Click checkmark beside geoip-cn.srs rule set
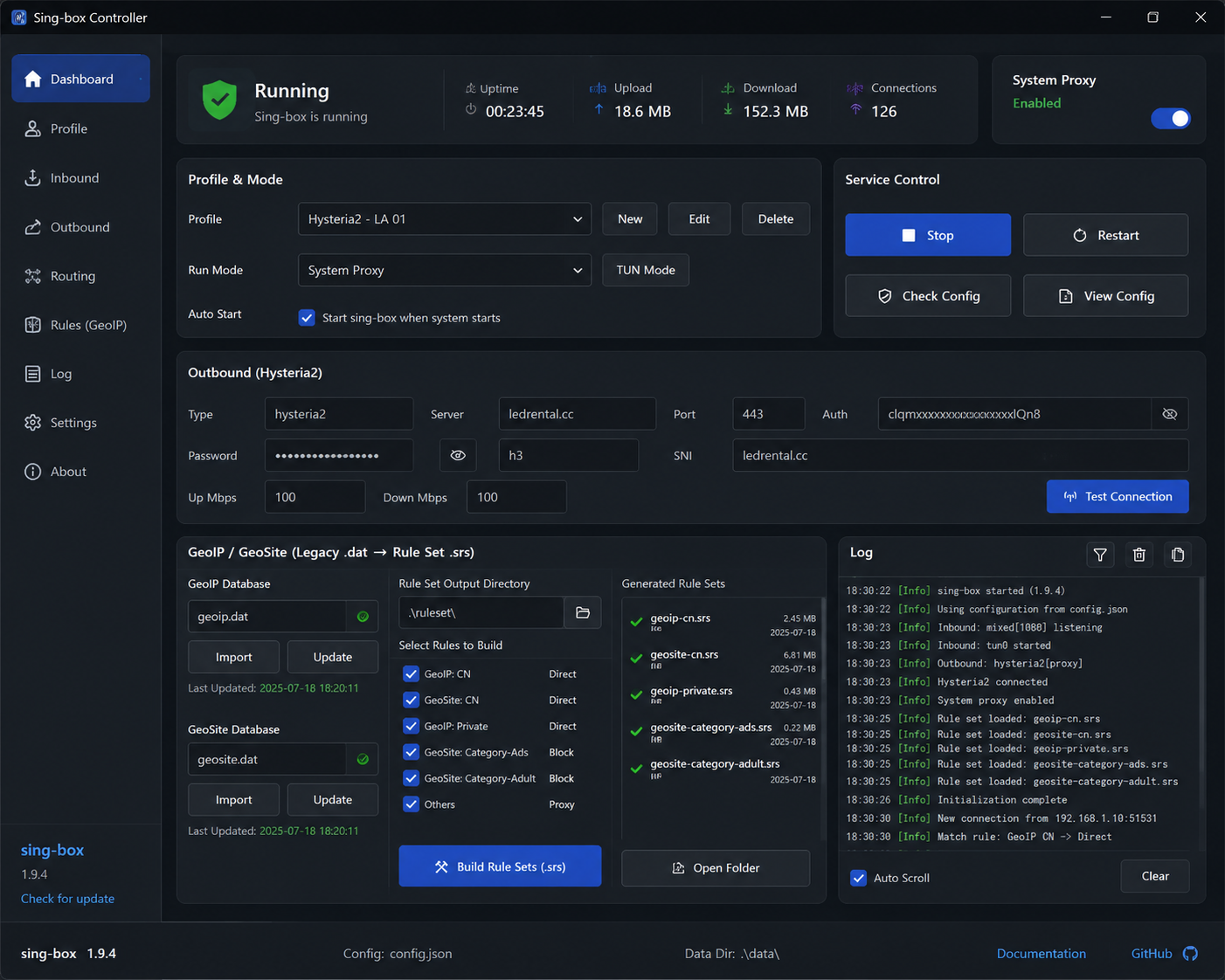Image resolution: width=1225 pixels, height=980 pixels. [636, 623]
